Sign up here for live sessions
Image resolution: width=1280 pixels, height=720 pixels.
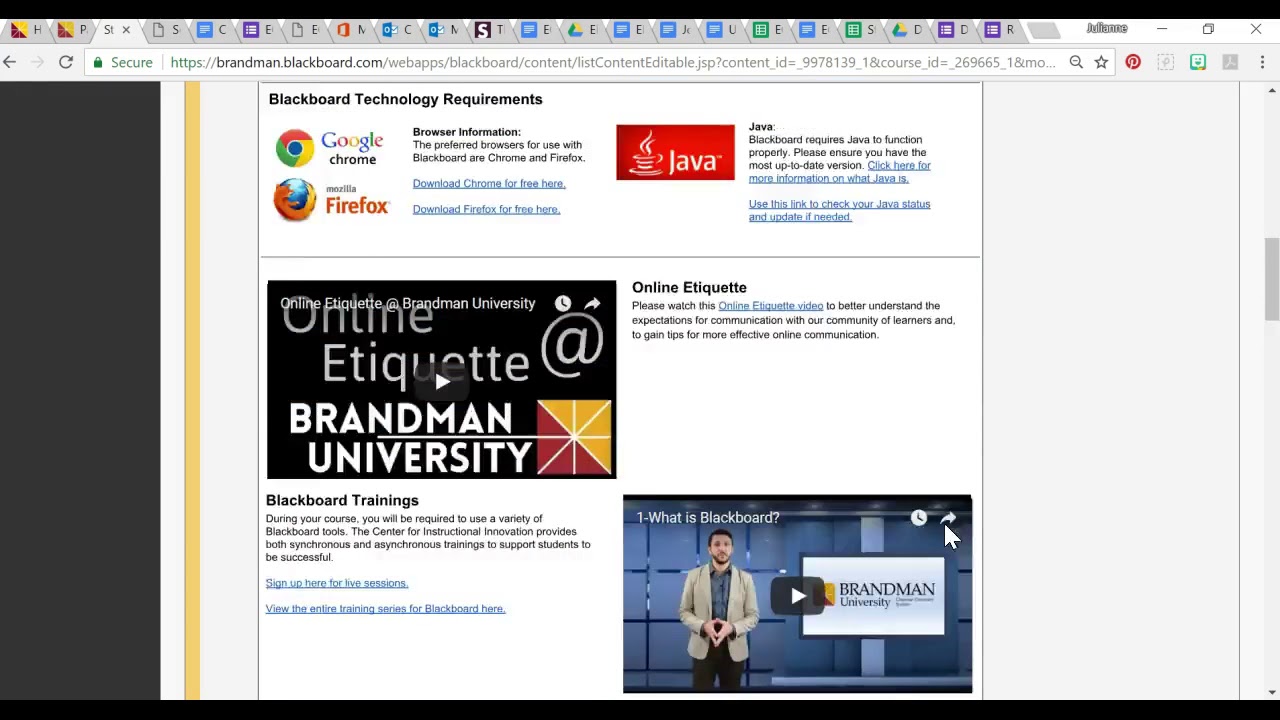coord(337,583)
